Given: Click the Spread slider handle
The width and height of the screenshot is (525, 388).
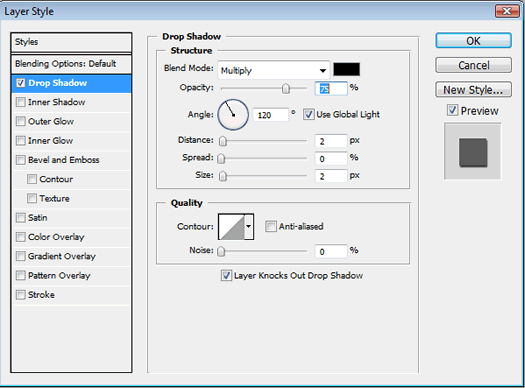Looking at the screenshot, I should [x=221, y=159].
